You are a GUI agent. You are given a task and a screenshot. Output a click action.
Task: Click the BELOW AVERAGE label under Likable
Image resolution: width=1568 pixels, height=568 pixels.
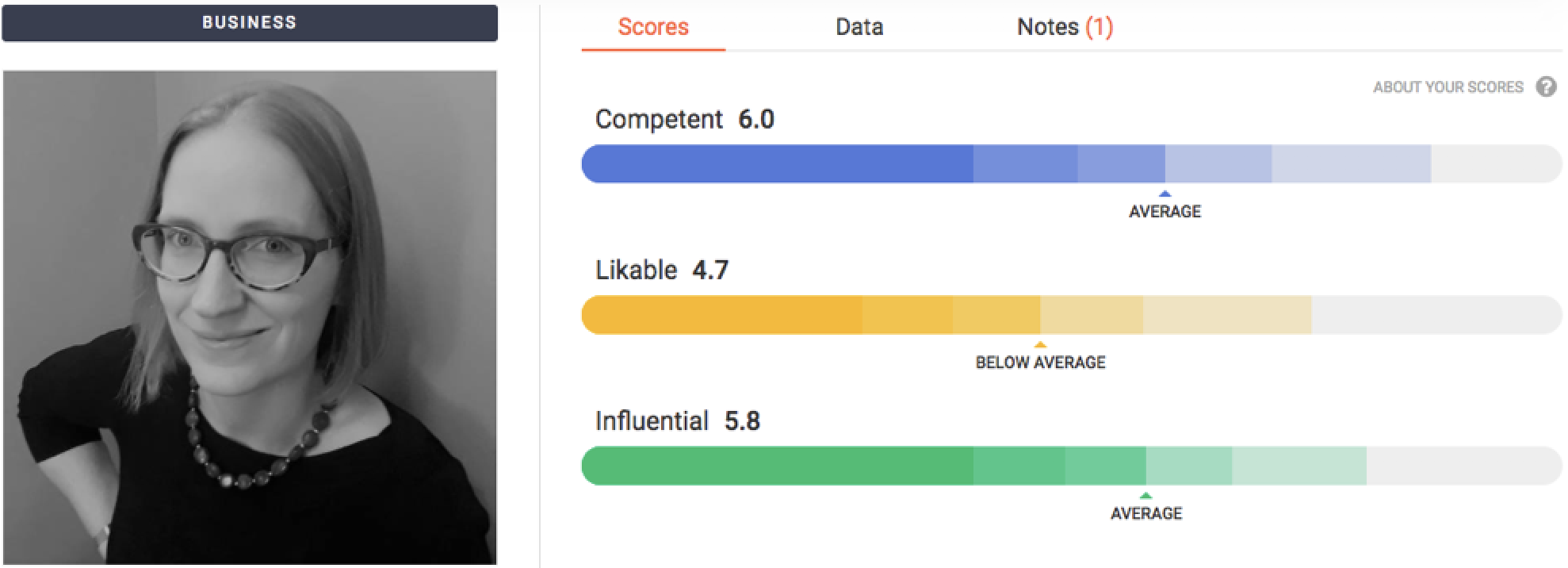tap(1040, 362)
